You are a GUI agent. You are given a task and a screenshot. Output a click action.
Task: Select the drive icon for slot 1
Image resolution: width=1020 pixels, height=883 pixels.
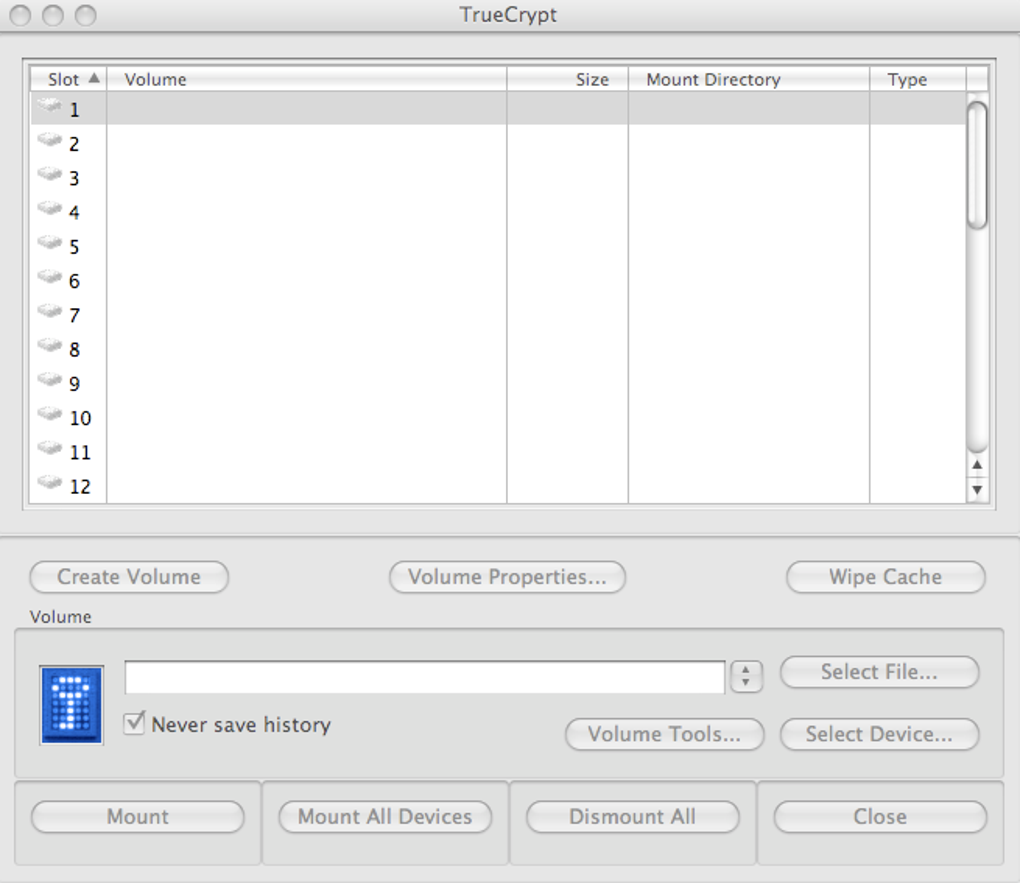49,105
